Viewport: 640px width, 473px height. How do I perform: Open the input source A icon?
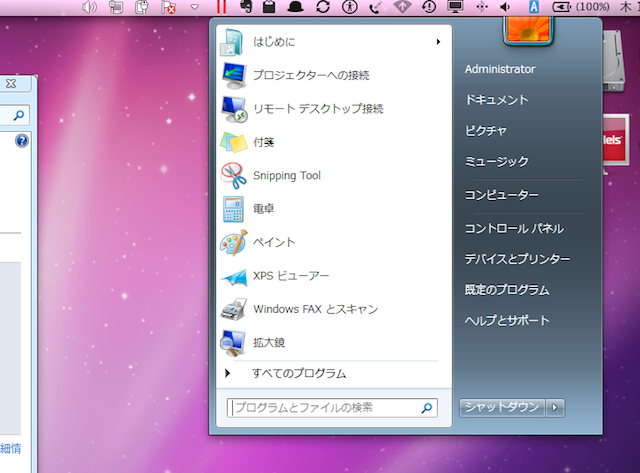tap(533, 7)
